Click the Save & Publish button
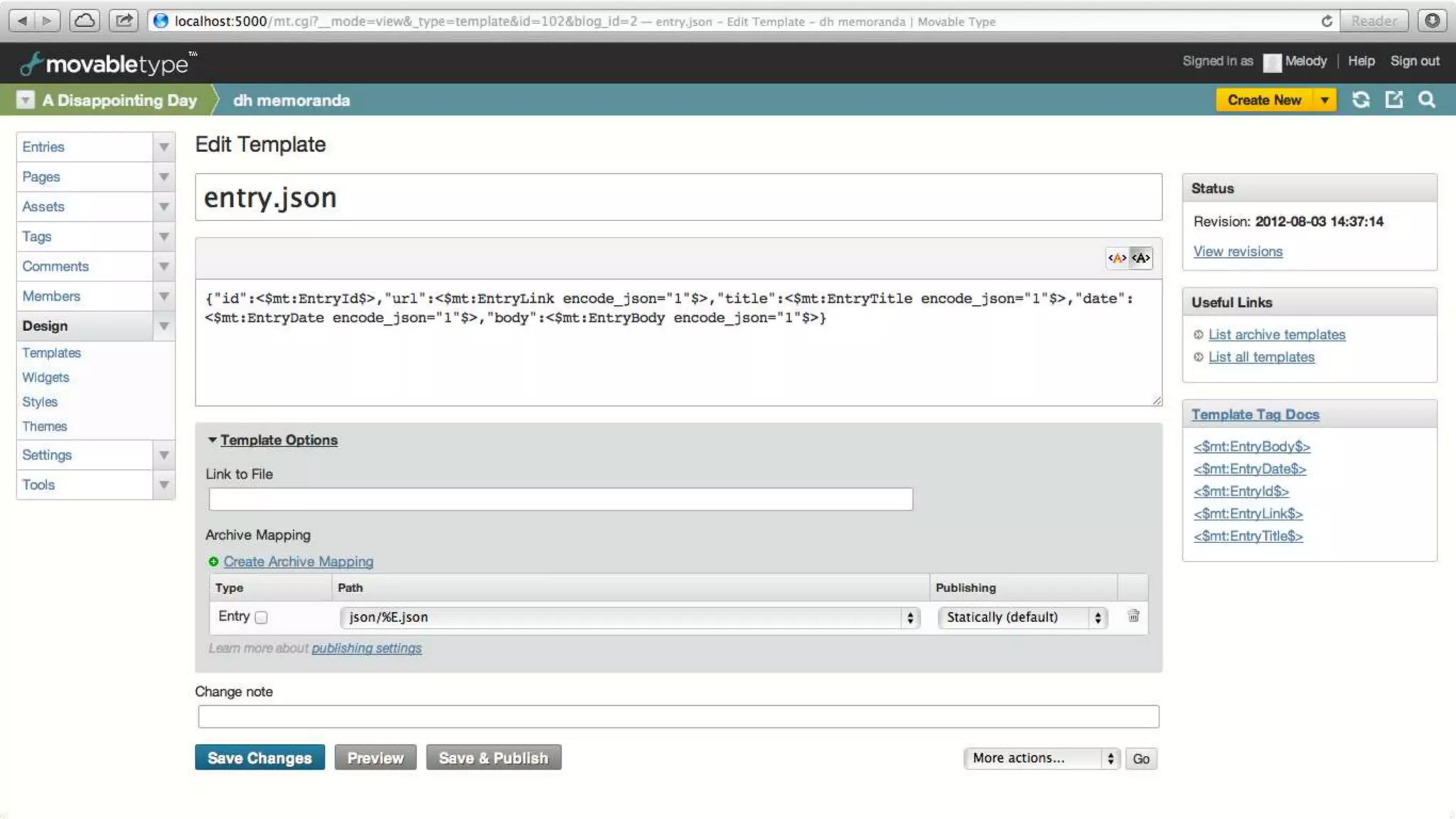The width and height of the screenshot is (1456, 819). [493, 758]
